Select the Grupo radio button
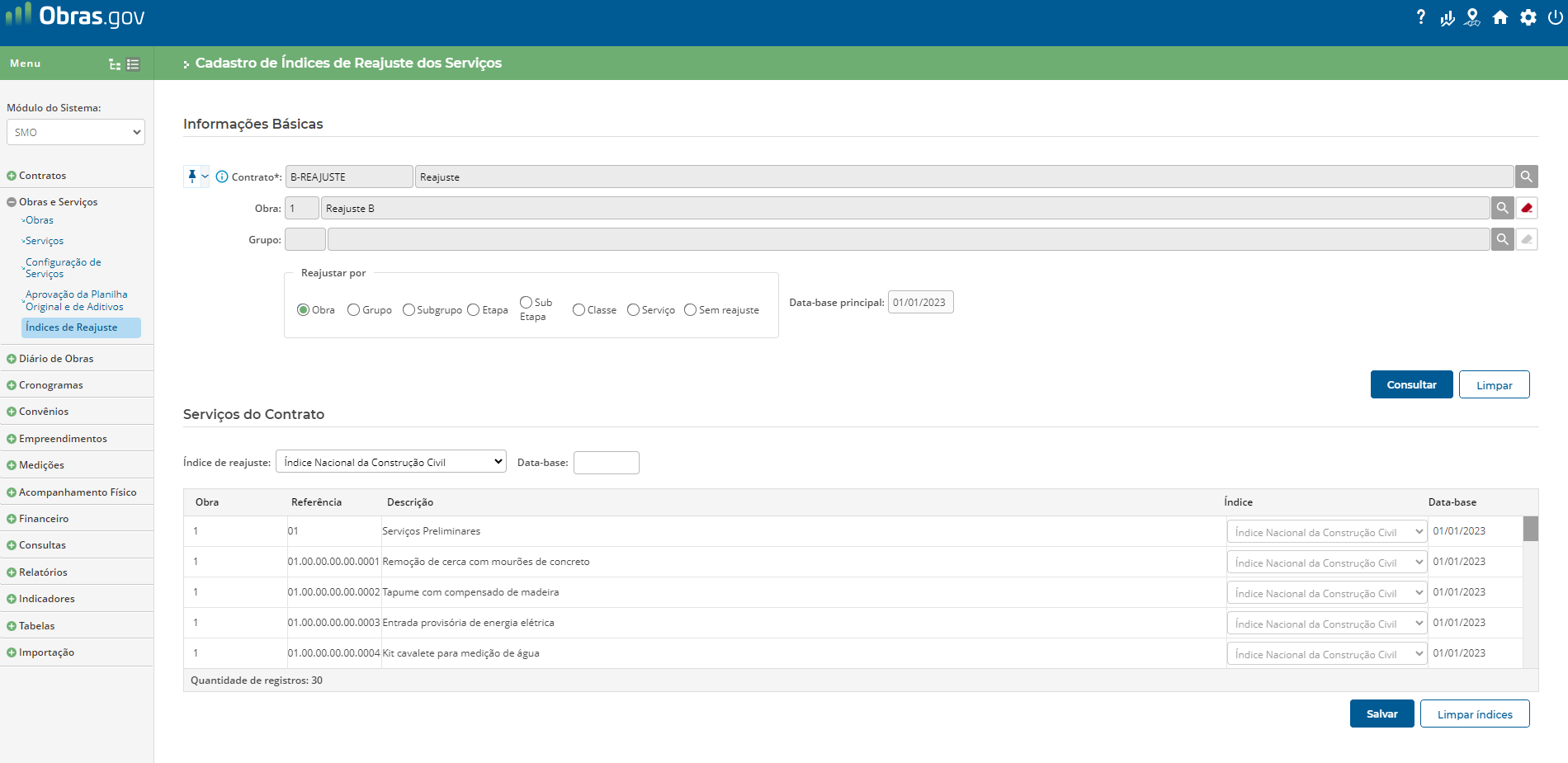Screen dimensions: 1568x763 coord(354,310)
